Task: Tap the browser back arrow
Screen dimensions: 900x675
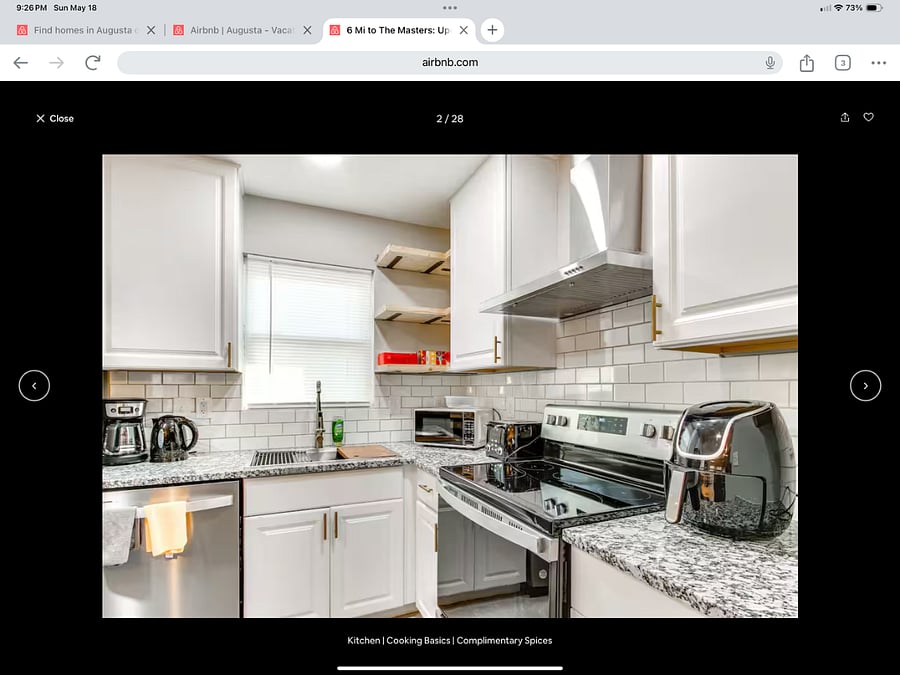Action: [21, 63]
